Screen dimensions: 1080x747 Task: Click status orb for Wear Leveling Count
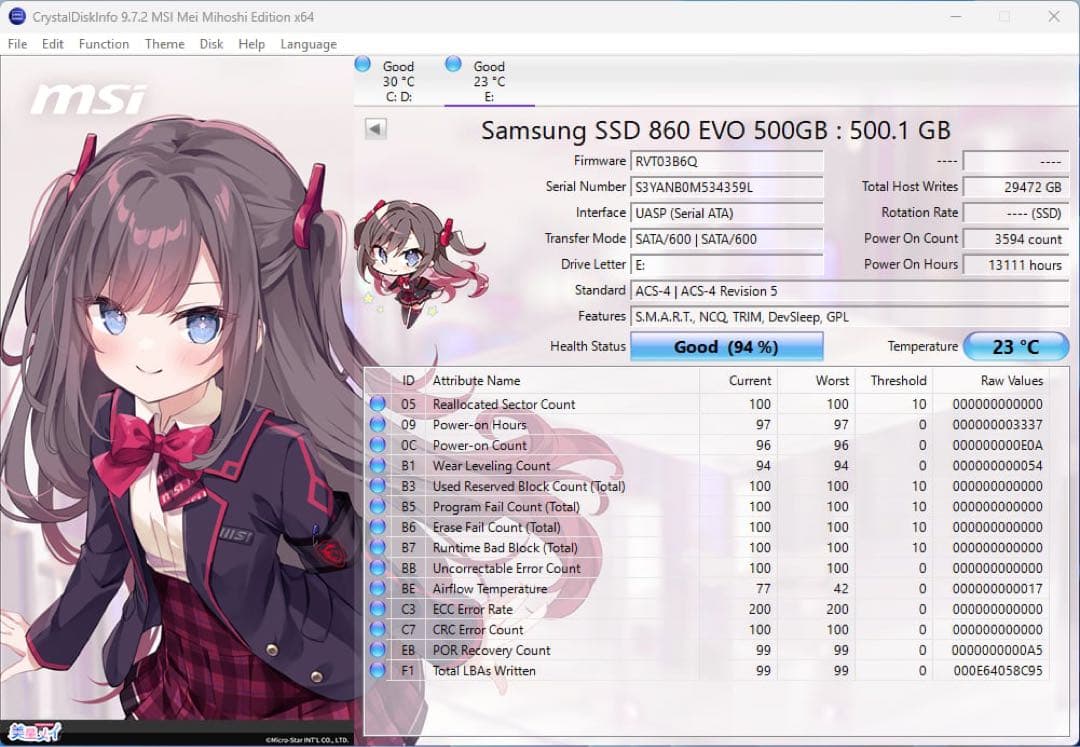click(x=377, y=465)
